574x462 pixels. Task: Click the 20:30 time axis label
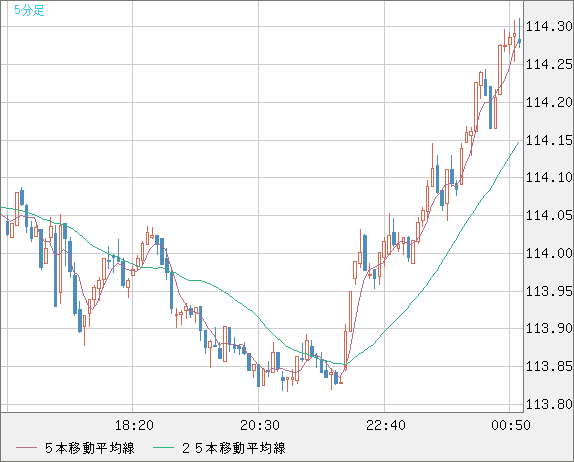260,425
